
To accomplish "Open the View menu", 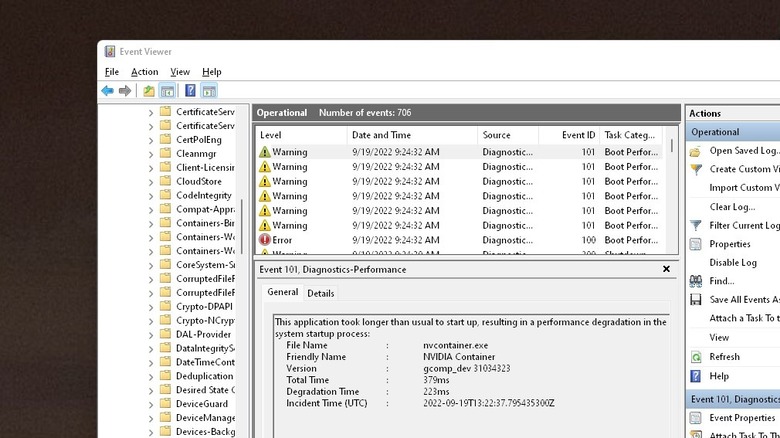I will pyautogui.click(x=180, y=72).
